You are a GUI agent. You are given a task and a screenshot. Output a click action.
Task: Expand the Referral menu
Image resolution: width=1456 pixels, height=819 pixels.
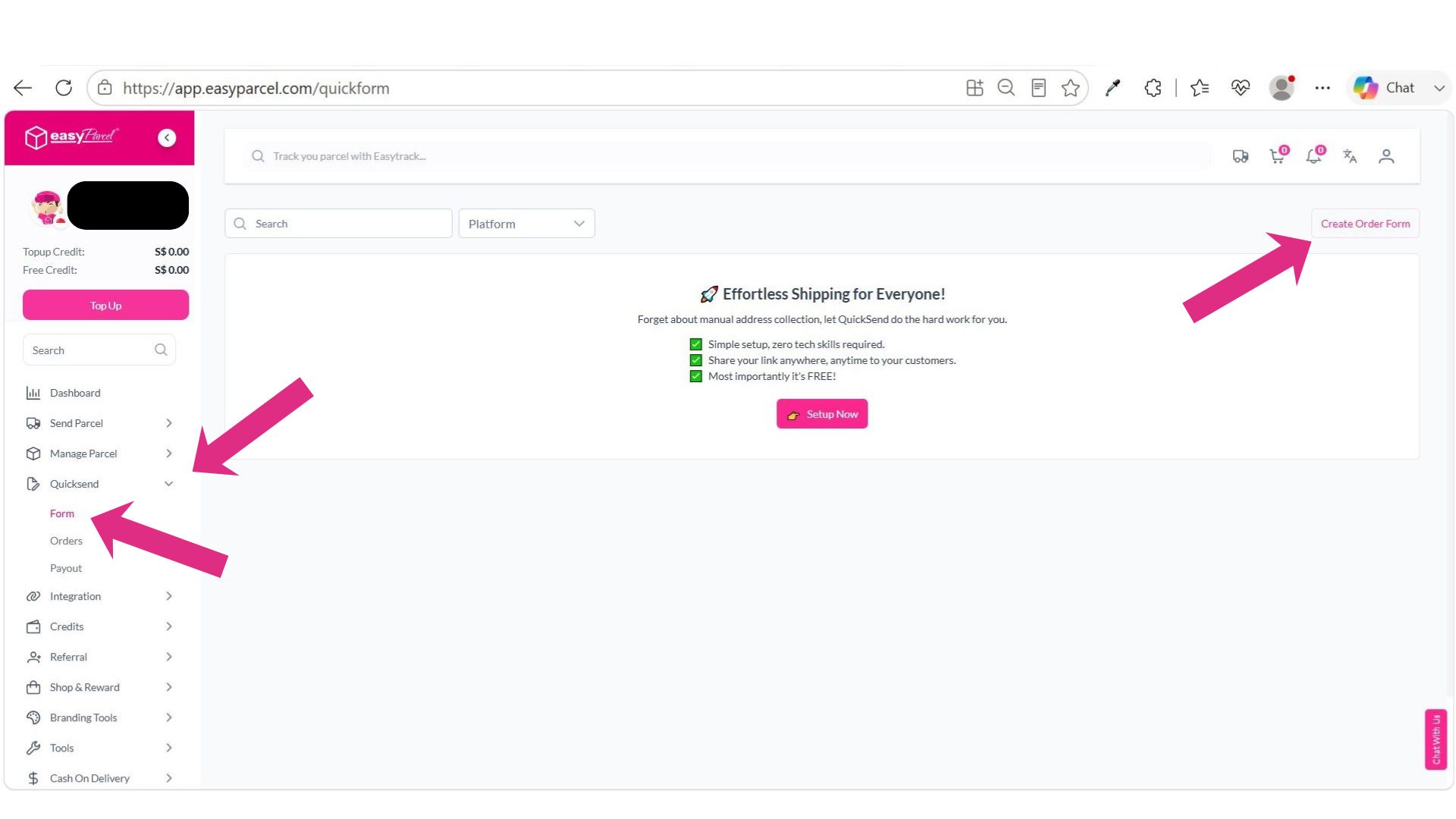click(99, 657)
